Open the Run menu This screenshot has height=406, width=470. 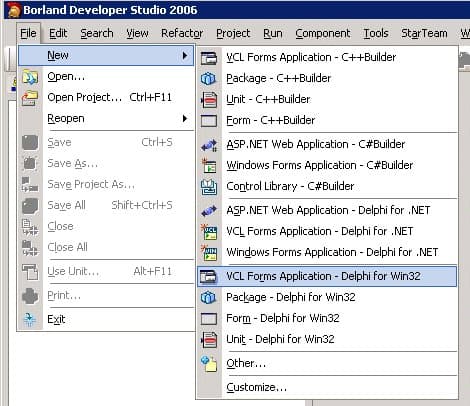coord(273,33)
